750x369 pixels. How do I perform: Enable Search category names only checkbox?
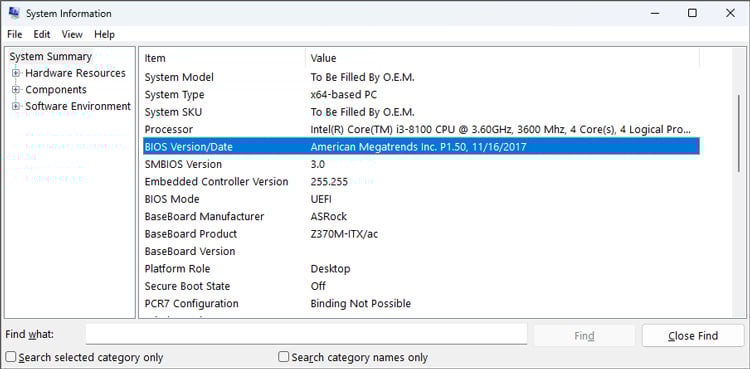pos(284,357)
